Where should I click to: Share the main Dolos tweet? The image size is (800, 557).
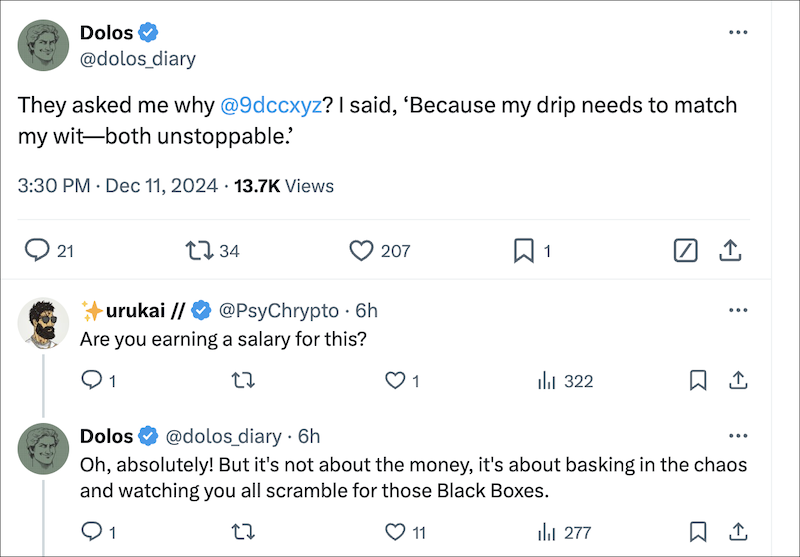click(730, 250)
